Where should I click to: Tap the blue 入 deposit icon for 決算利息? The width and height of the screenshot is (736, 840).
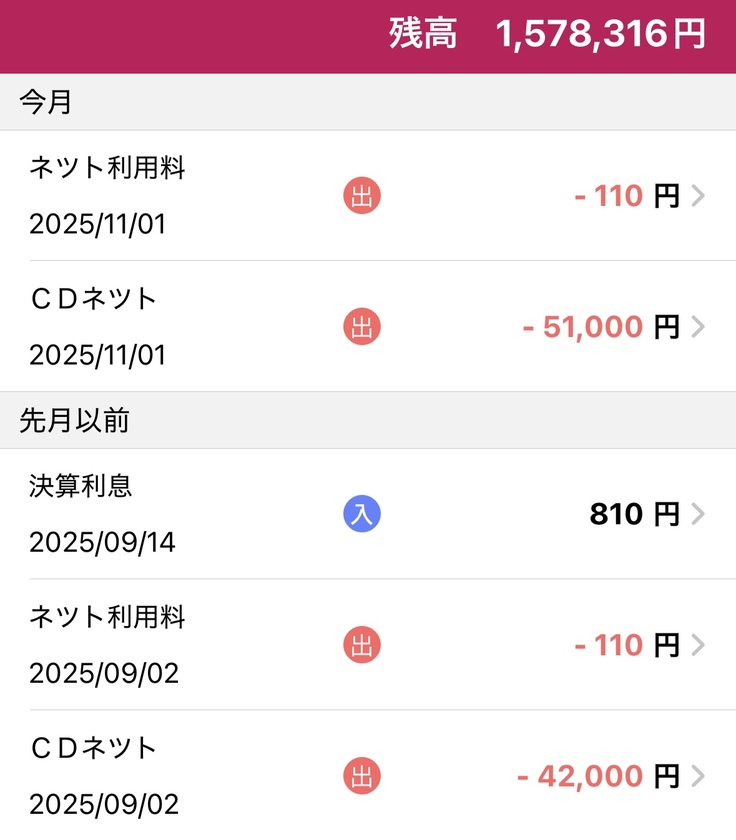[362, 514]
